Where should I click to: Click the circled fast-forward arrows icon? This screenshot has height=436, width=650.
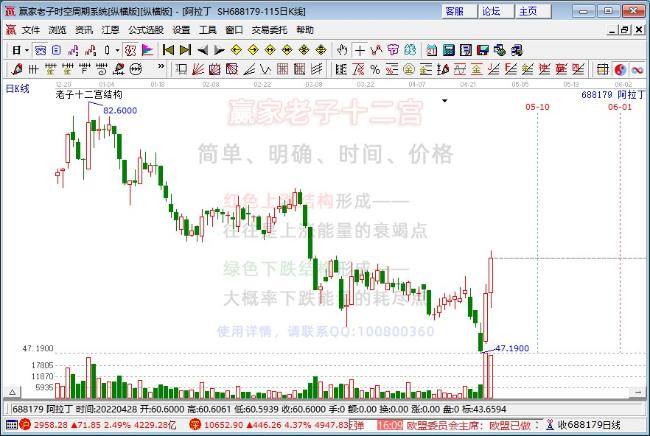[x=136, y=69]
